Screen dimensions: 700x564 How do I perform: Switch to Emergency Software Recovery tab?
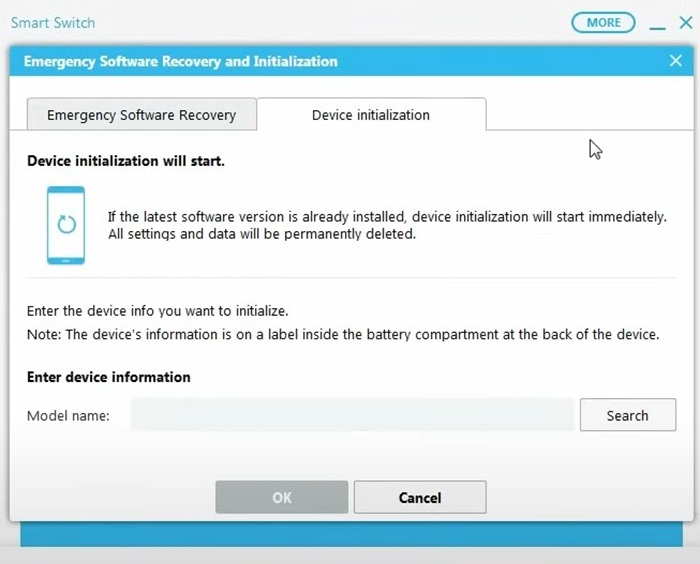pyautogui.click(x=141, y=115)
